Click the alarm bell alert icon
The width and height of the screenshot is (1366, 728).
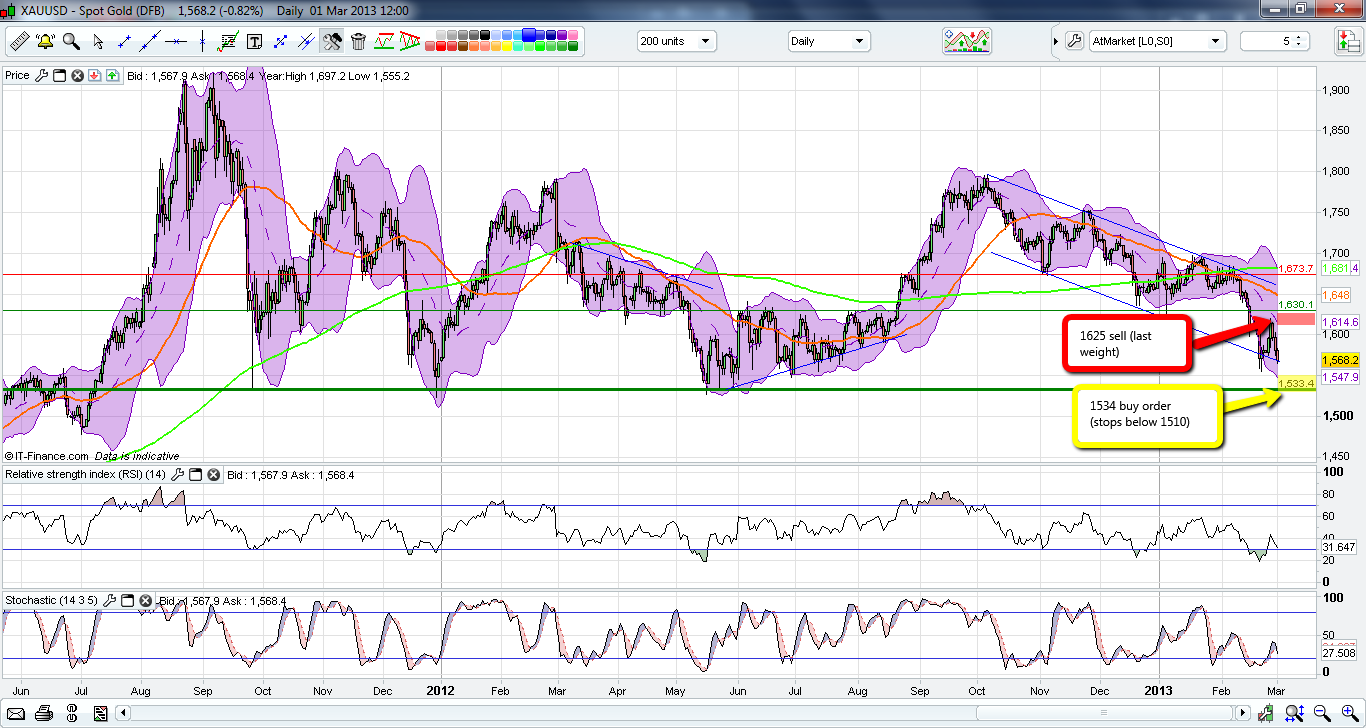pyautogui.click(x=45, y=41)
